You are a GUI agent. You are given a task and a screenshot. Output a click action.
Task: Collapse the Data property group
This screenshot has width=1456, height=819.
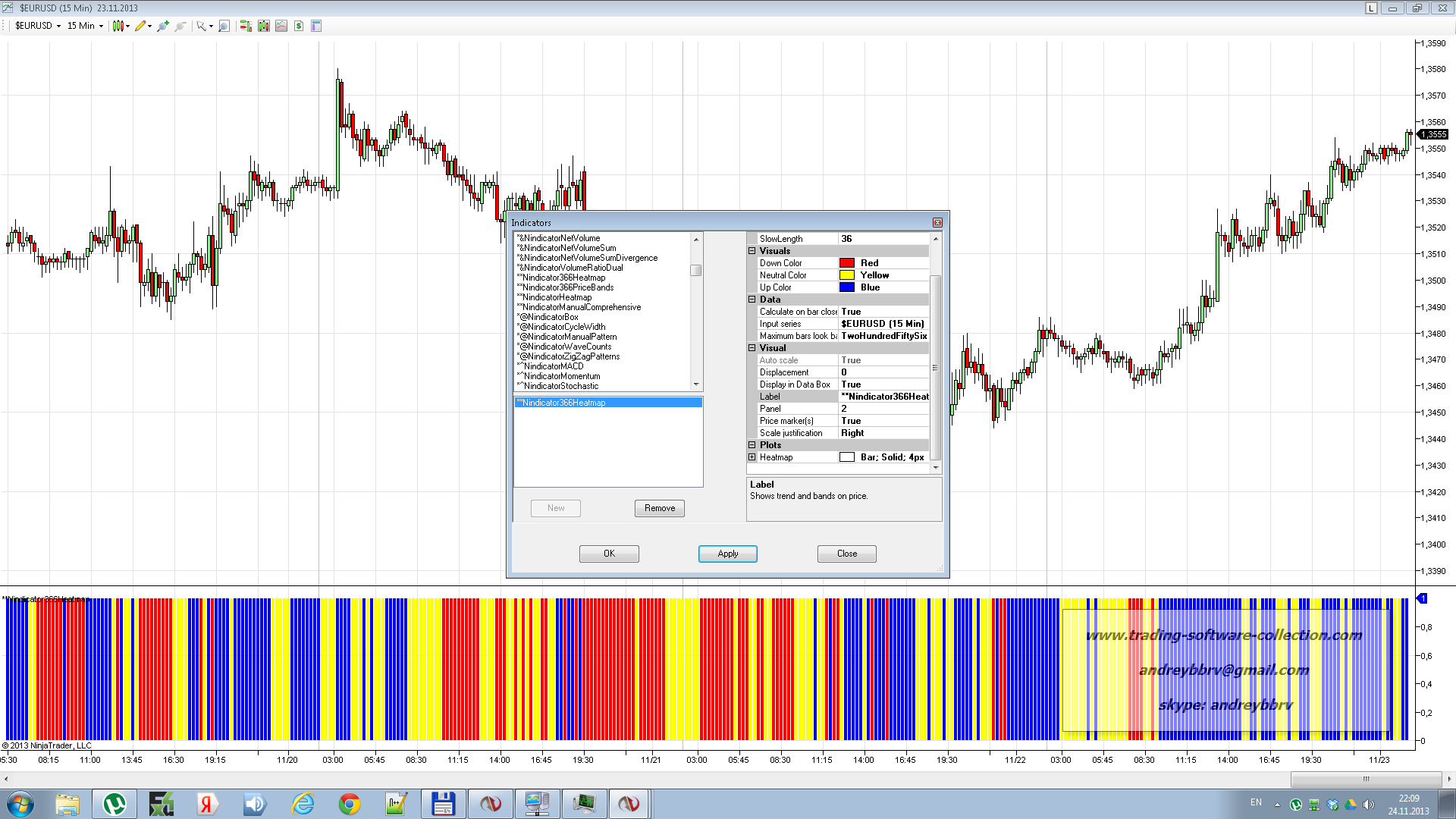752,300
